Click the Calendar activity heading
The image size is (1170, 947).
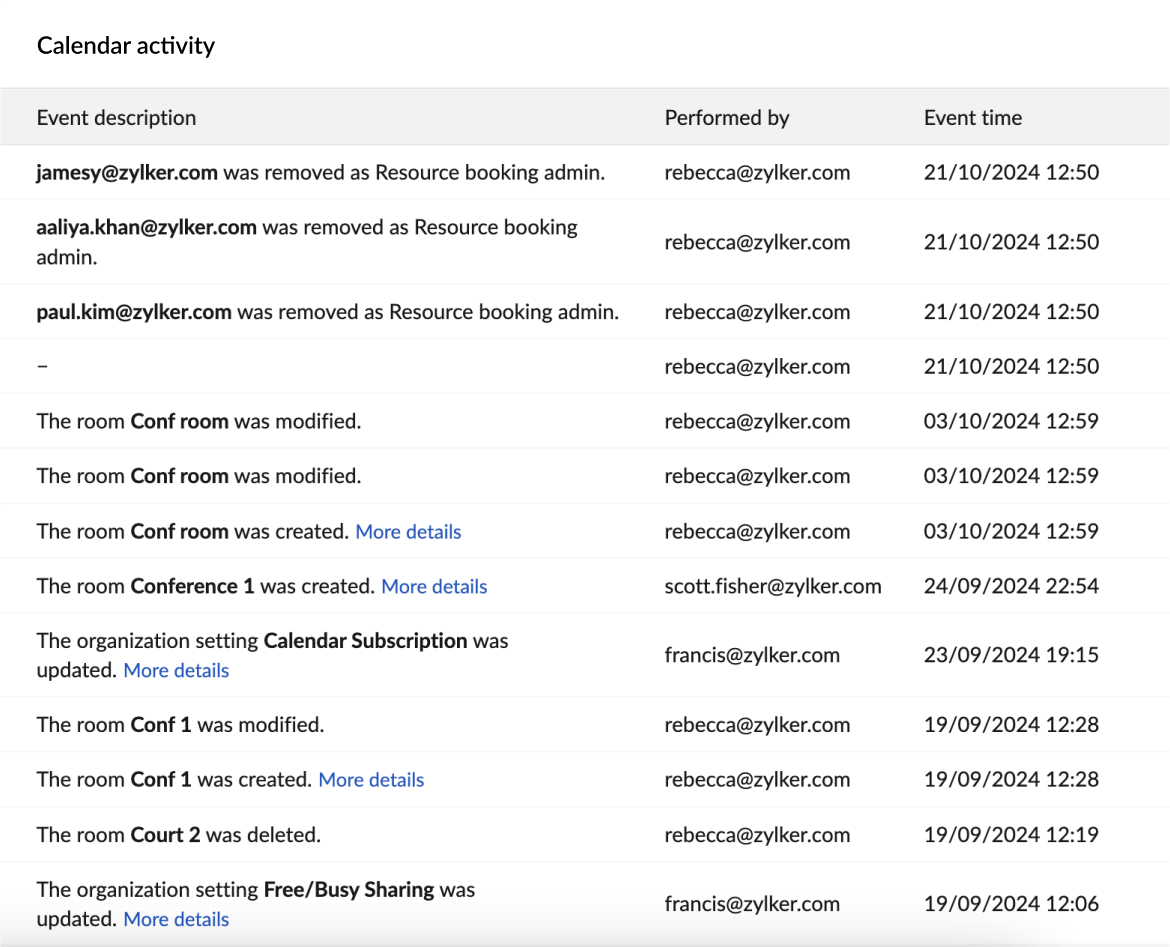pyautogui.click(x=126, y=46)
